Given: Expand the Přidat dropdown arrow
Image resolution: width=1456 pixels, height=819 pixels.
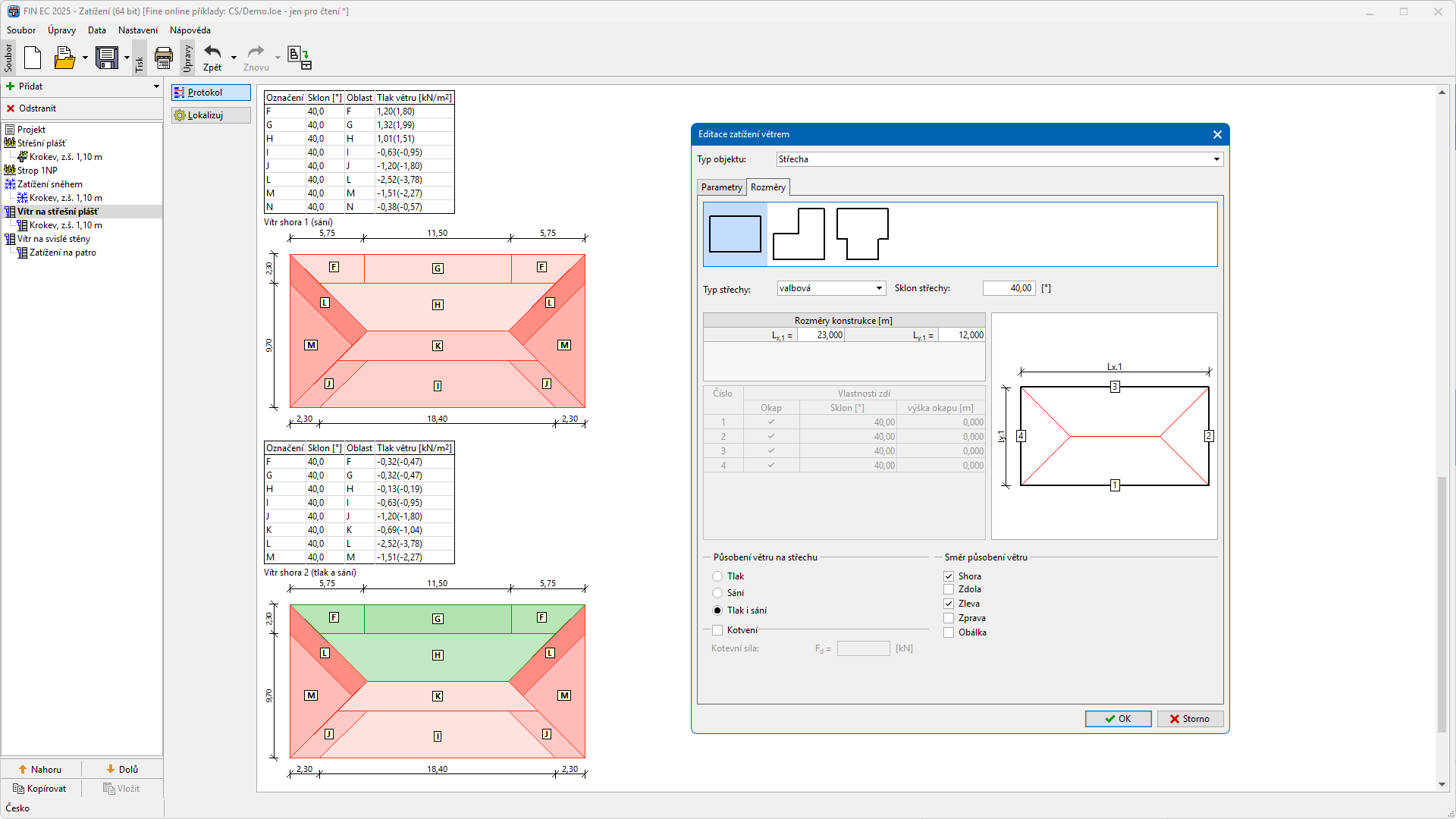Looking at the screenshot, I should coord(156,86).
